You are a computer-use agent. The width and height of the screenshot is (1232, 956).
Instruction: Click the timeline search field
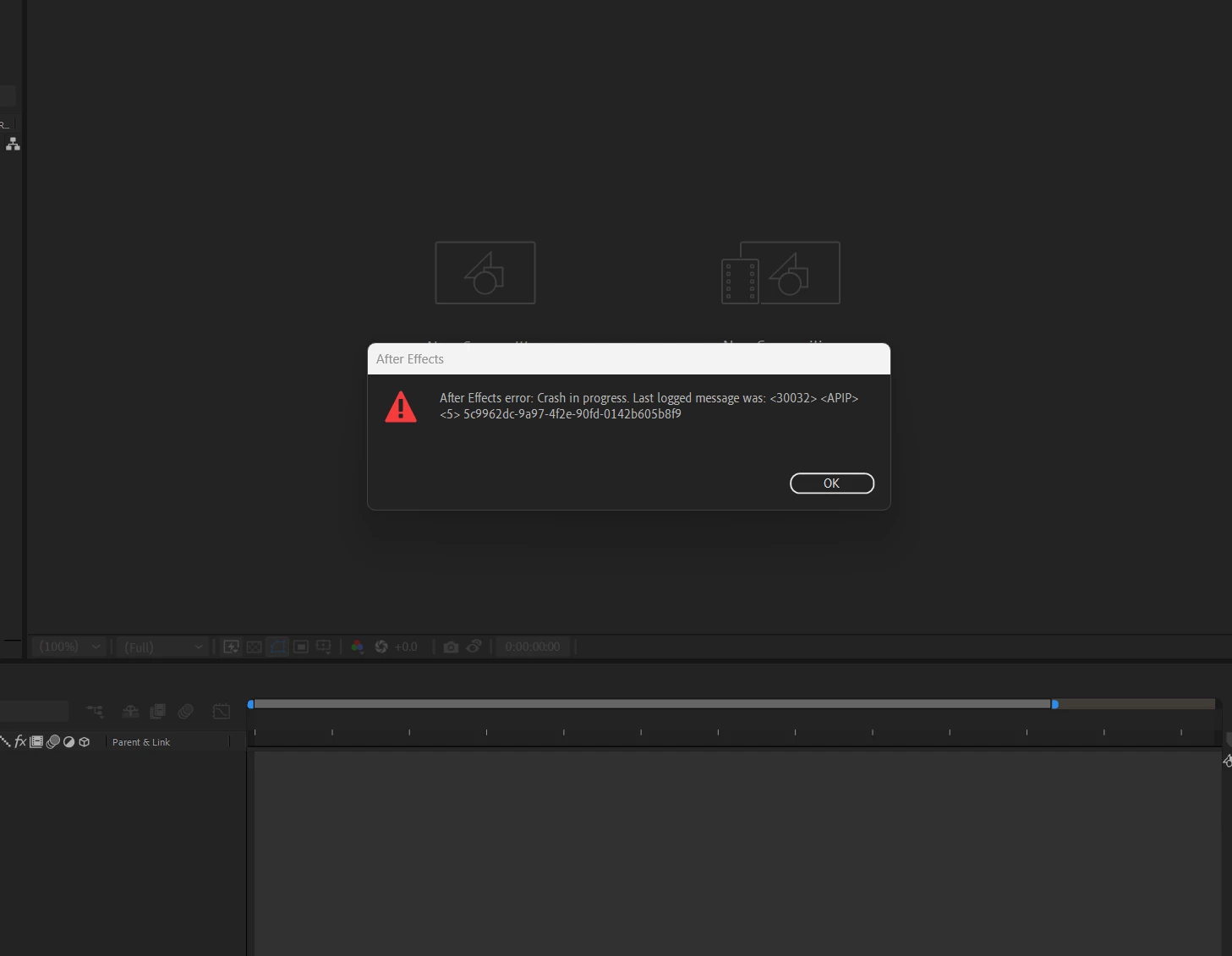coord(34,711)
